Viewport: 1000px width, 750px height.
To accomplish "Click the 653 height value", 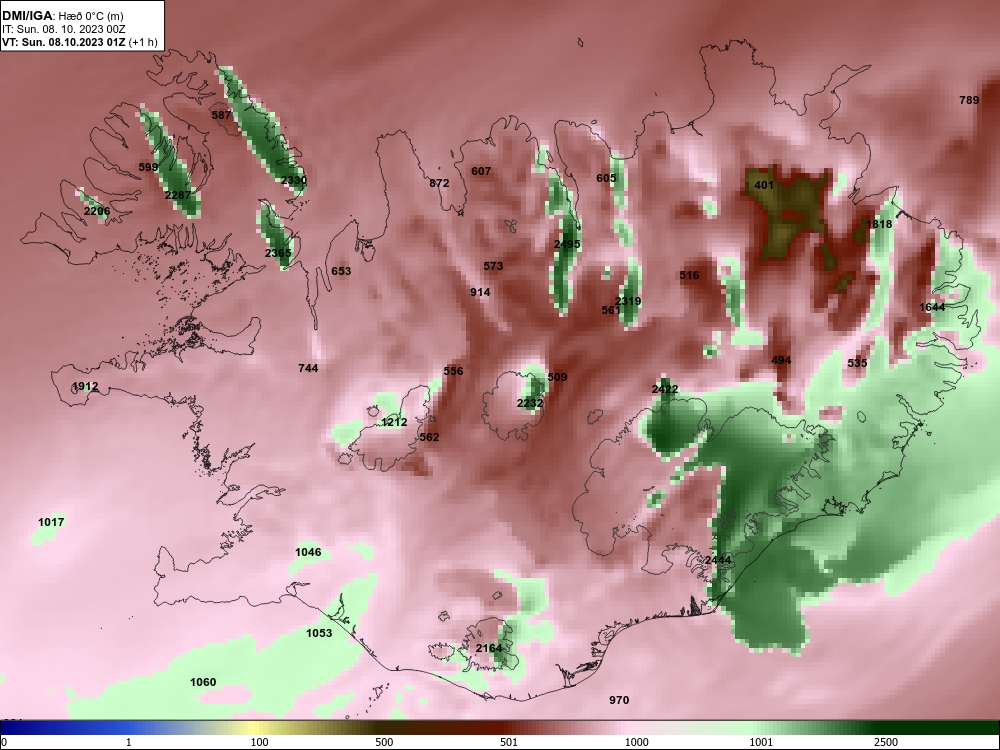I will pos(341,271).
